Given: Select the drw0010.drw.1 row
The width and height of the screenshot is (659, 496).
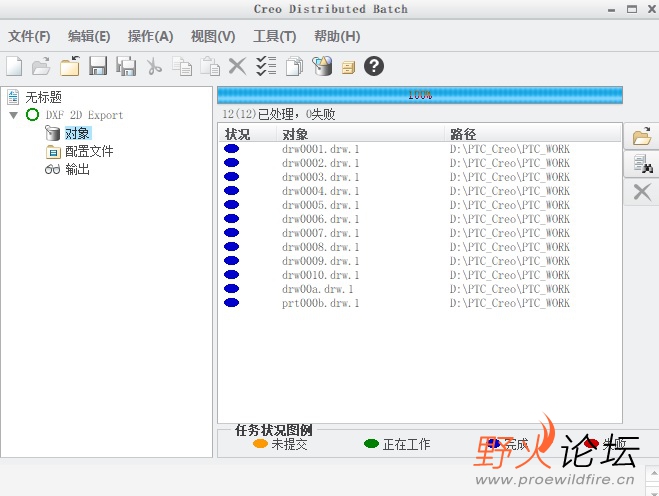Looking at the screenshot, I should (420, 275).
